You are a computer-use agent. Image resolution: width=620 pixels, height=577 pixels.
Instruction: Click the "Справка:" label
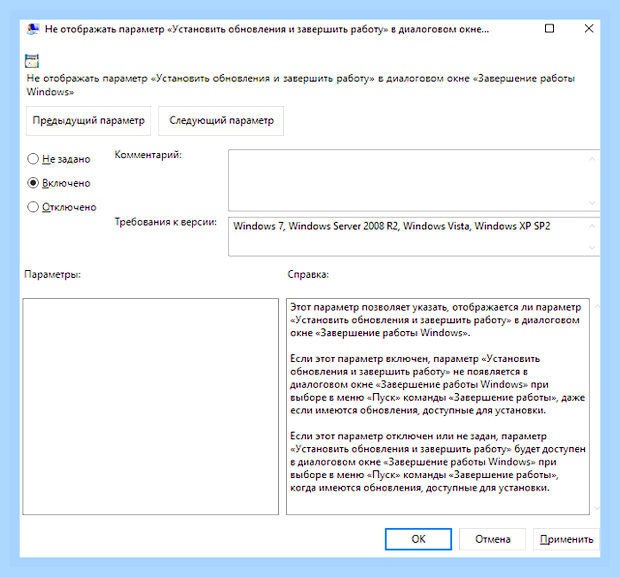point(308,274)
